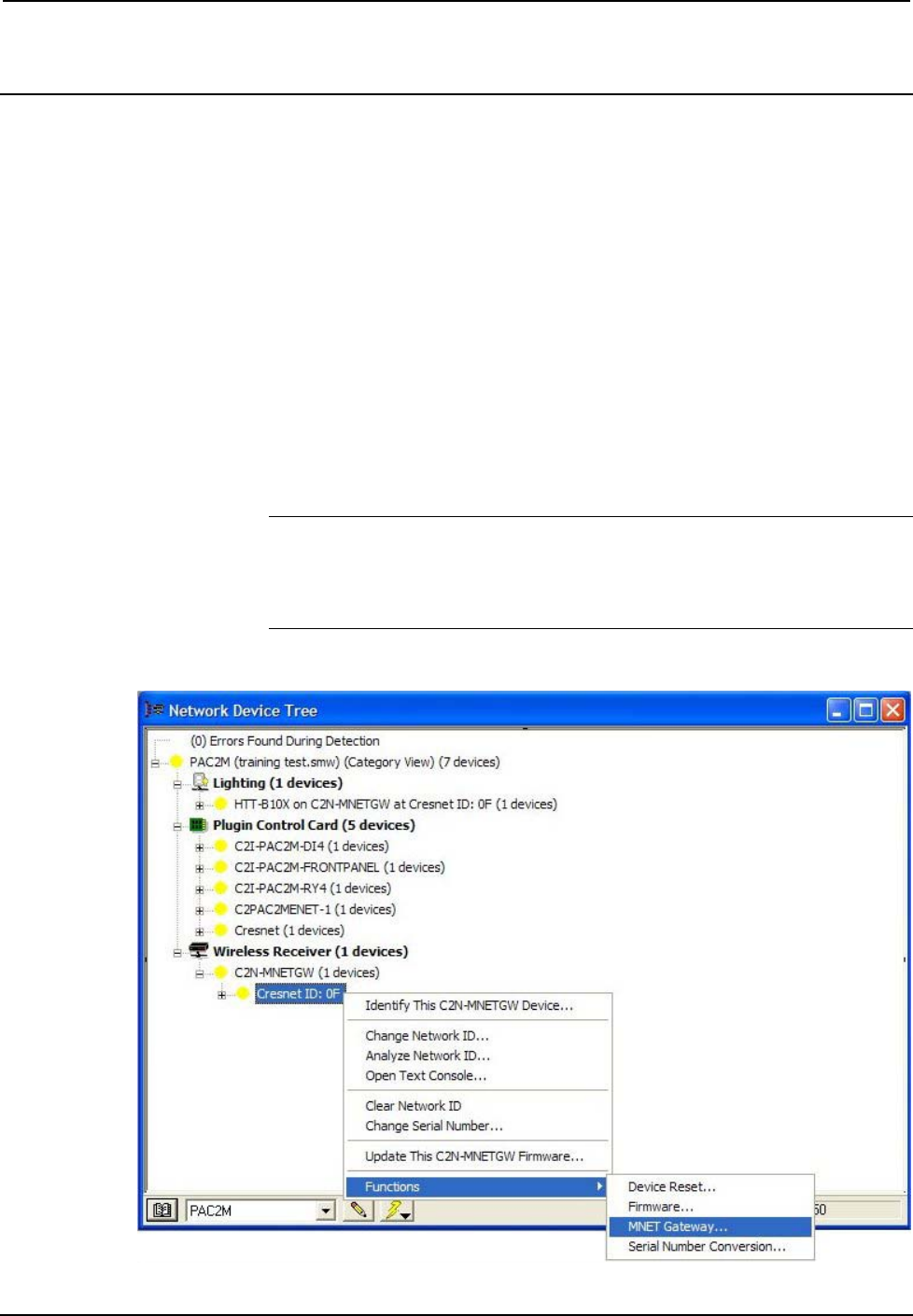Expand the HTT-B10X device node
Viewport: 913px width, 1316px height.
tap(200, 805)
